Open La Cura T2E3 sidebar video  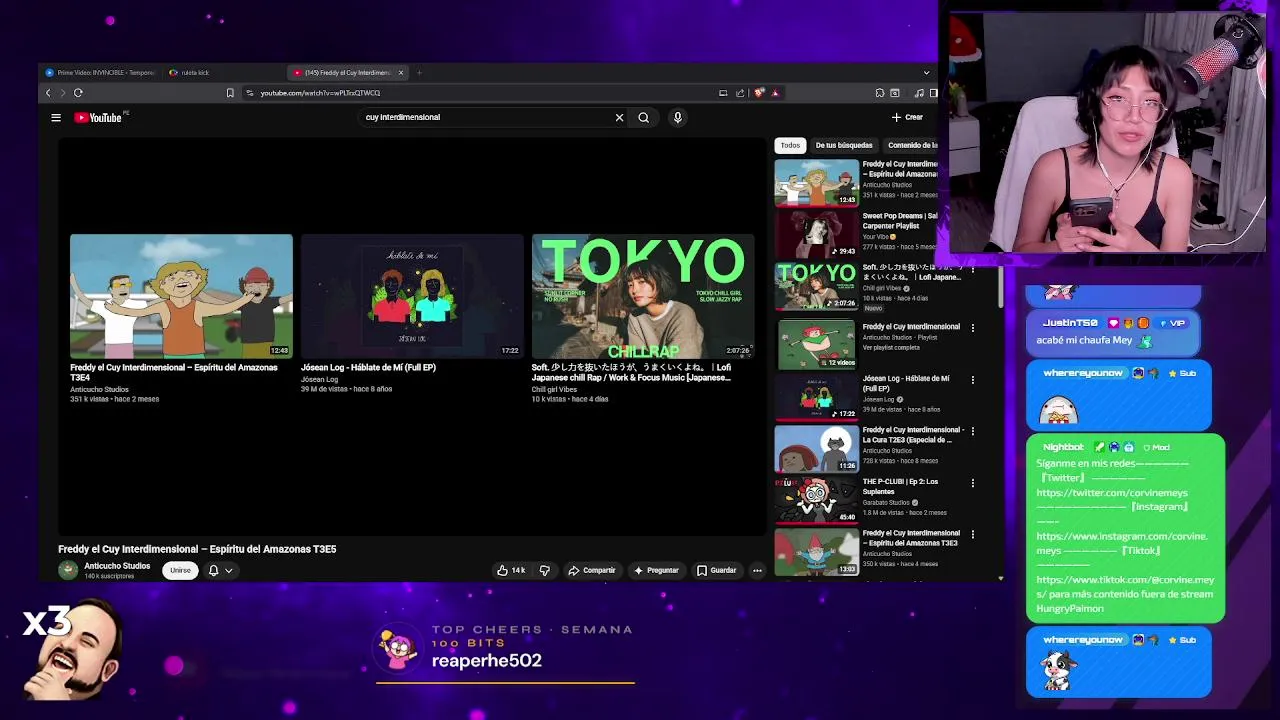pyautogui.click(x=816, y=447)
